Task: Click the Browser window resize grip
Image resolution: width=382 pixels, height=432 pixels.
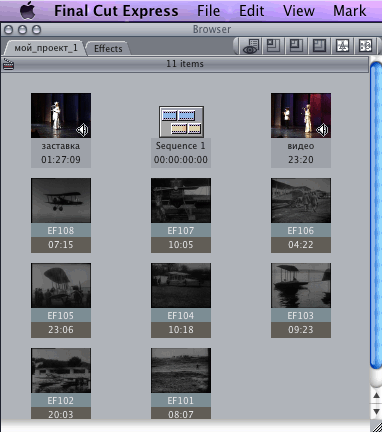Action: point(376,426)
